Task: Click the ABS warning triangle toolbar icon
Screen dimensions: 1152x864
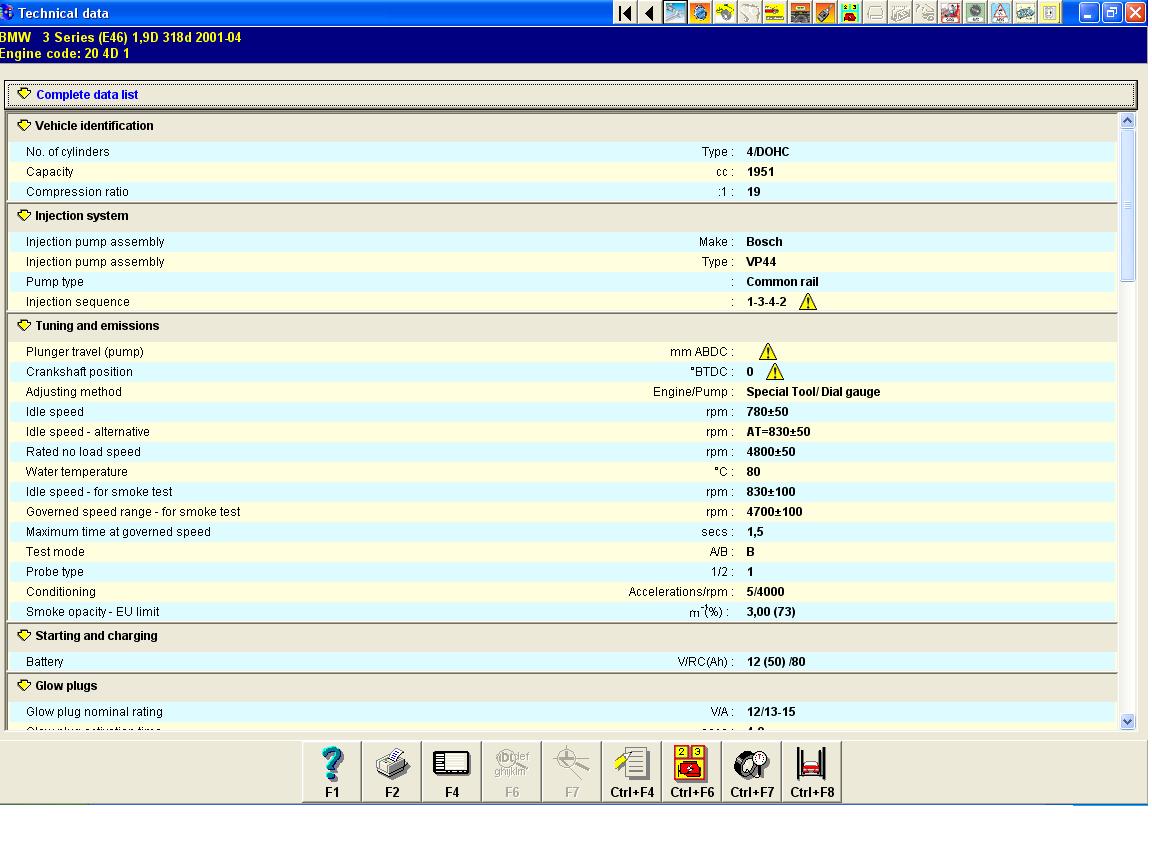Action: 1000,12
